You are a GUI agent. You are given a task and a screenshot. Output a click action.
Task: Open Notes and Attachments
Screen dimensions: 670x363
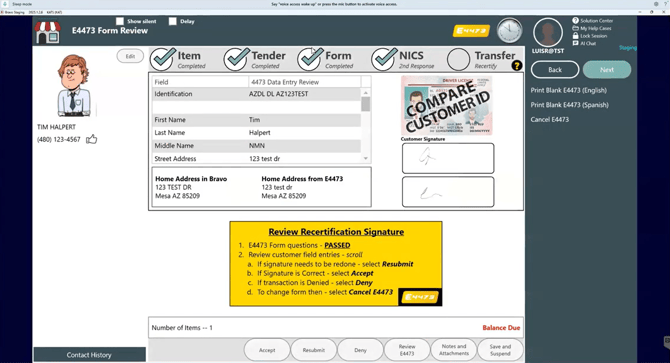[454, 350]
